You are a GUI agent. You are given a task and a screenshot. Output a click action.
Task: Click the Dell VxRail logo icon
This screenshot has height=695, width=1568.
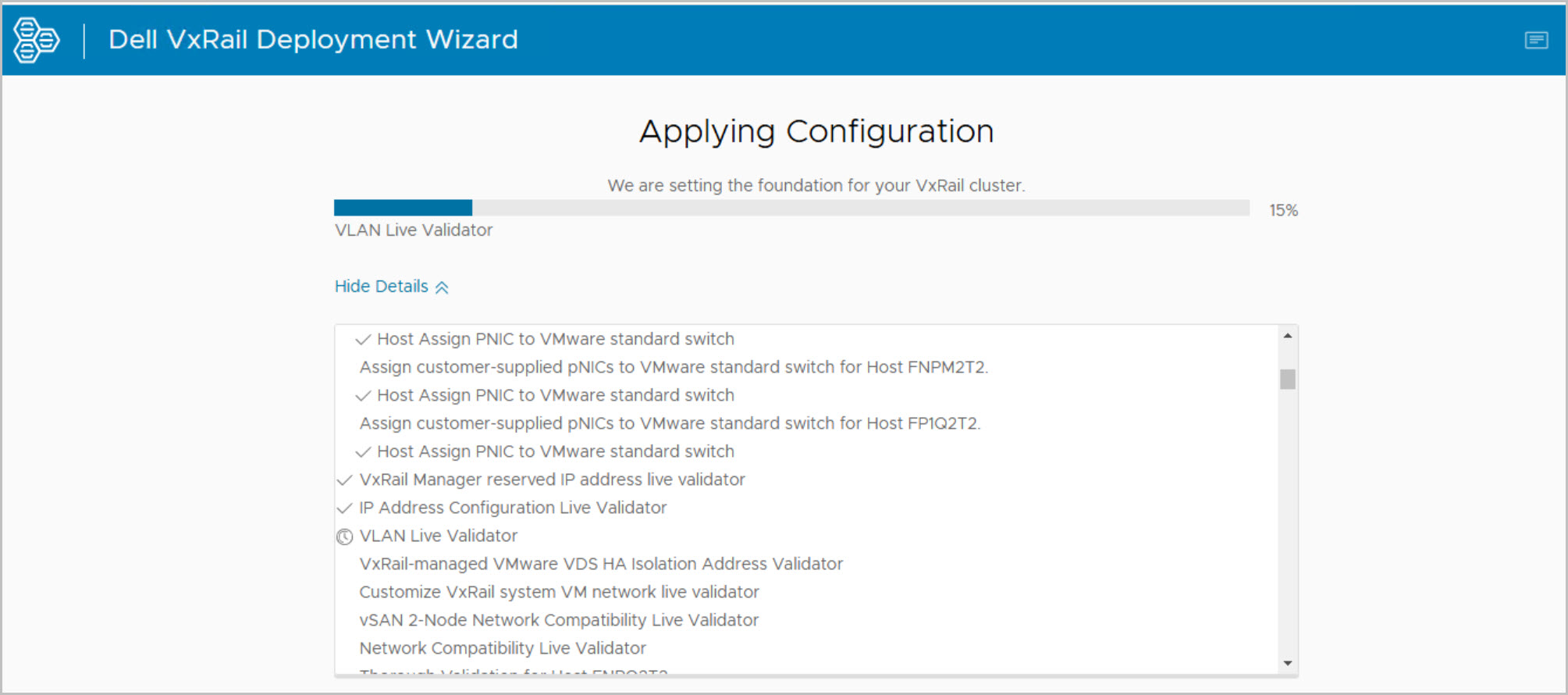tap(36, 40)
